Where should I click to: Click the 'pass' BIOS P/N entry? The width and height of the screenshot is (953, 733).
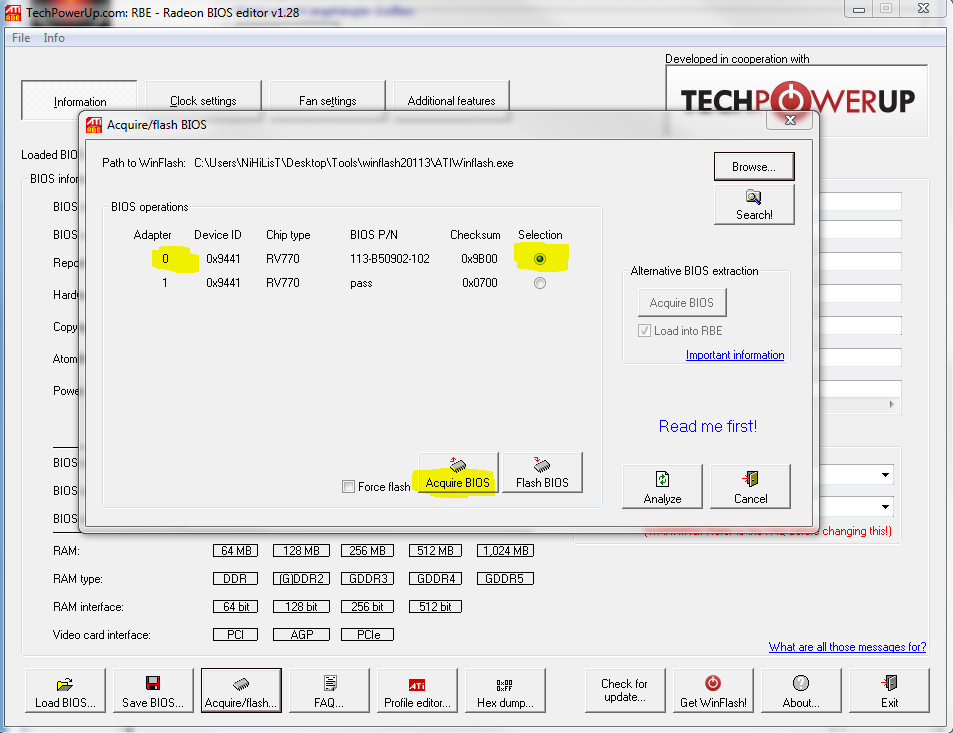coord(361,283)
